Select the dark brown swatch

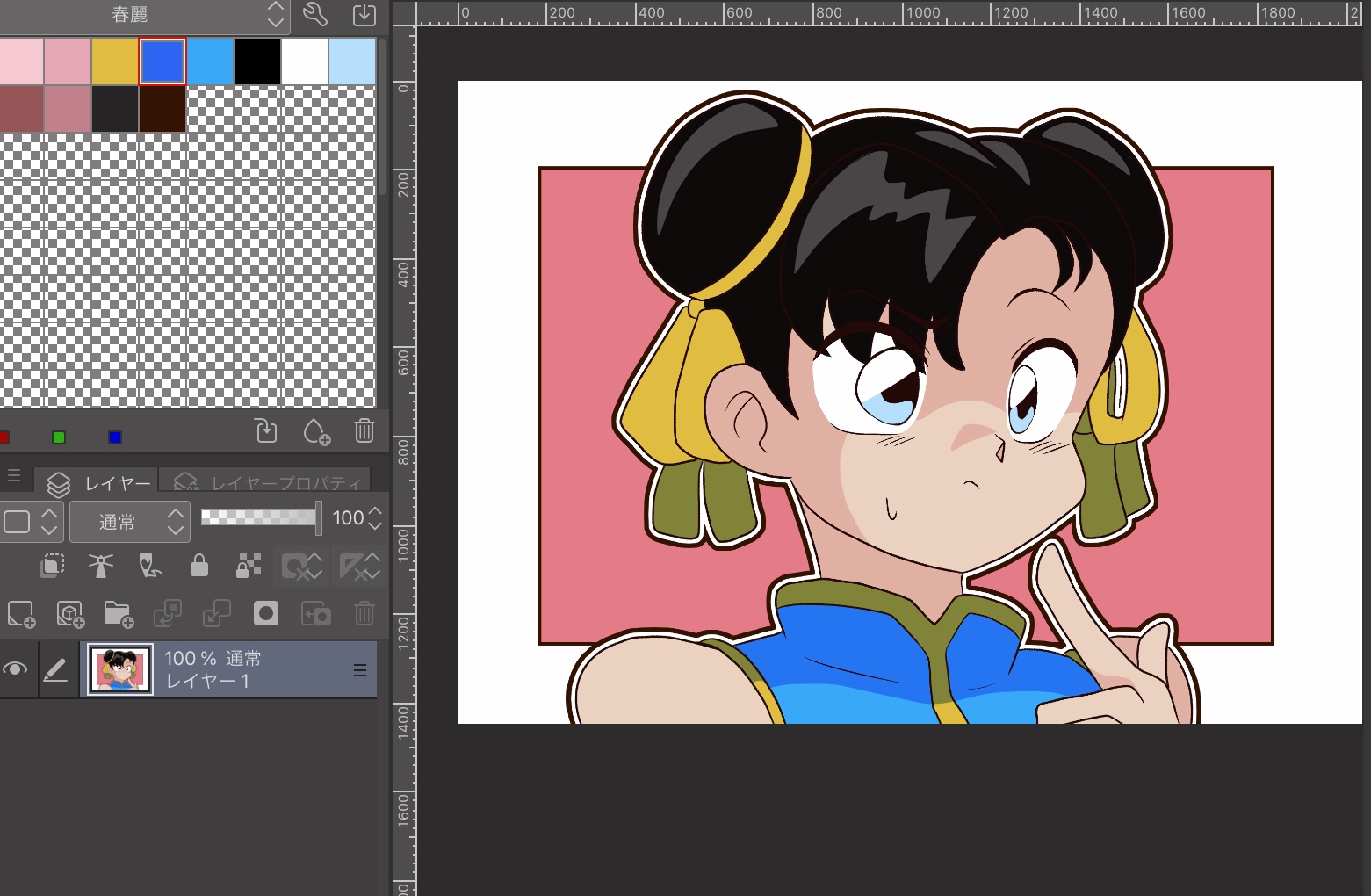coord(162,109)
